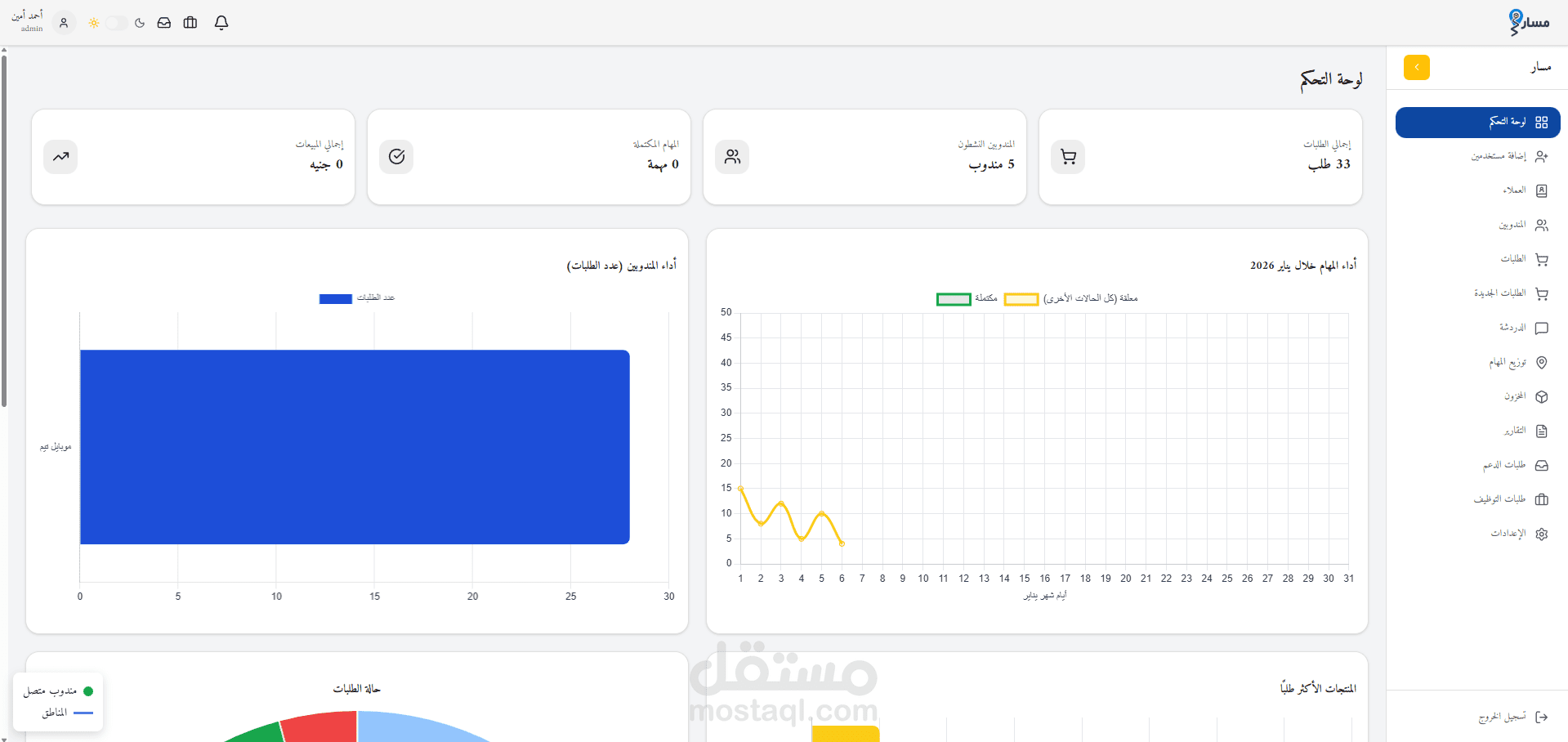Open إضافة مستخدمين add-user page
1568x742 pixels.
point(1477,156)
